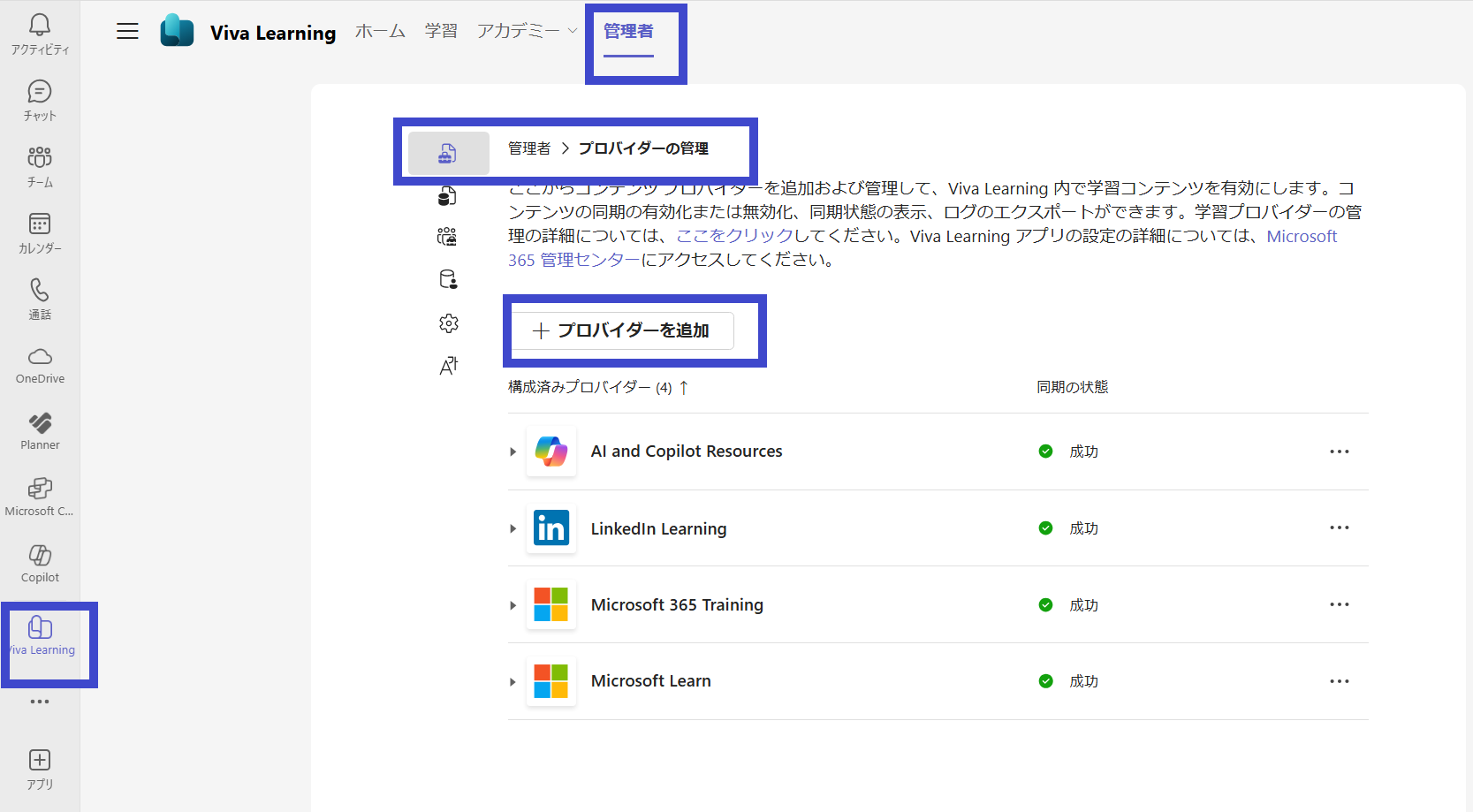Viewport: 1473px width, 812px height.
Task: Expand the LinkedIn Learning row
Action: 513,528
